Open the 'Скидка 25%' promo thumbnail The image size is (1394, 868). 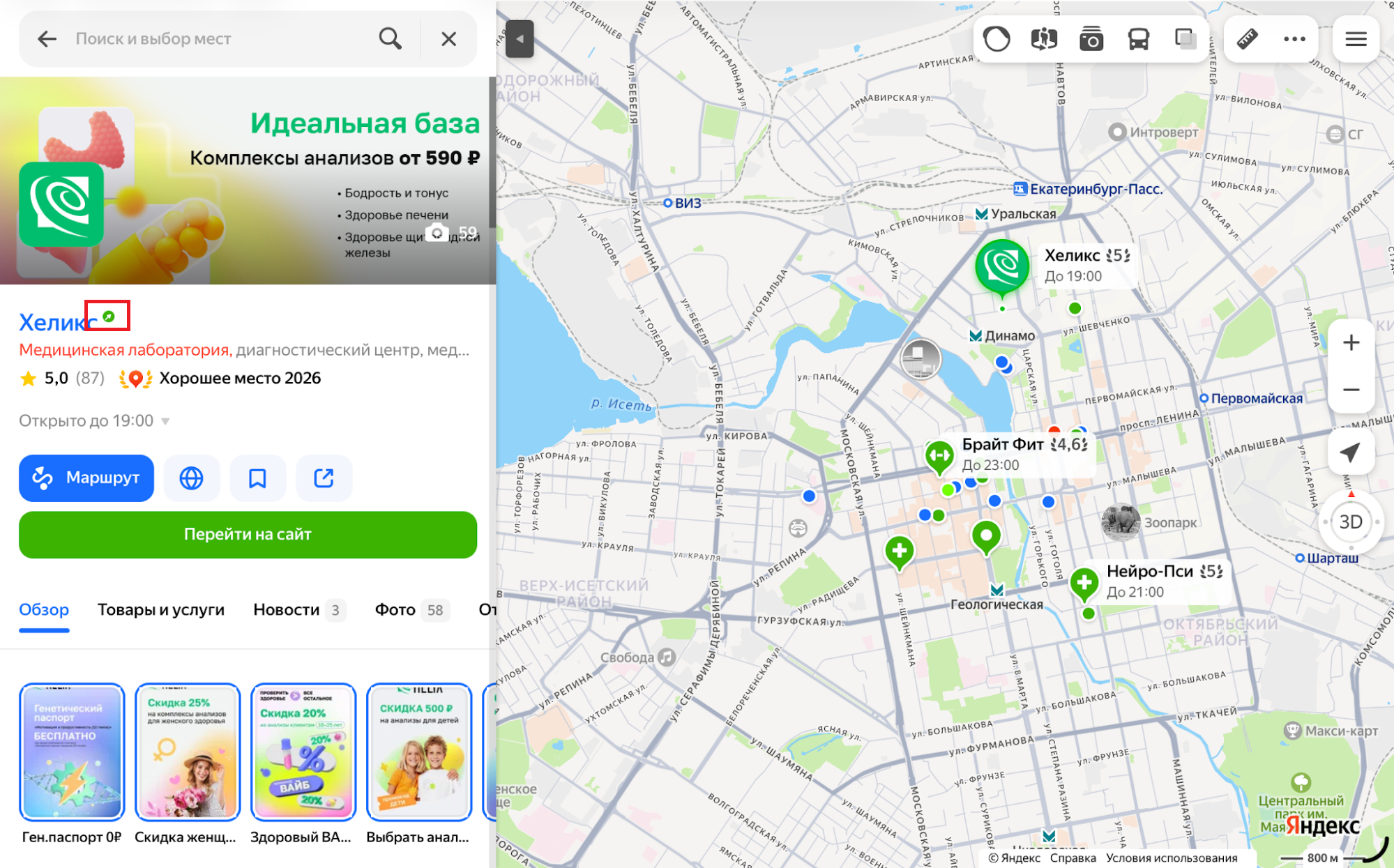coord(187,752)
